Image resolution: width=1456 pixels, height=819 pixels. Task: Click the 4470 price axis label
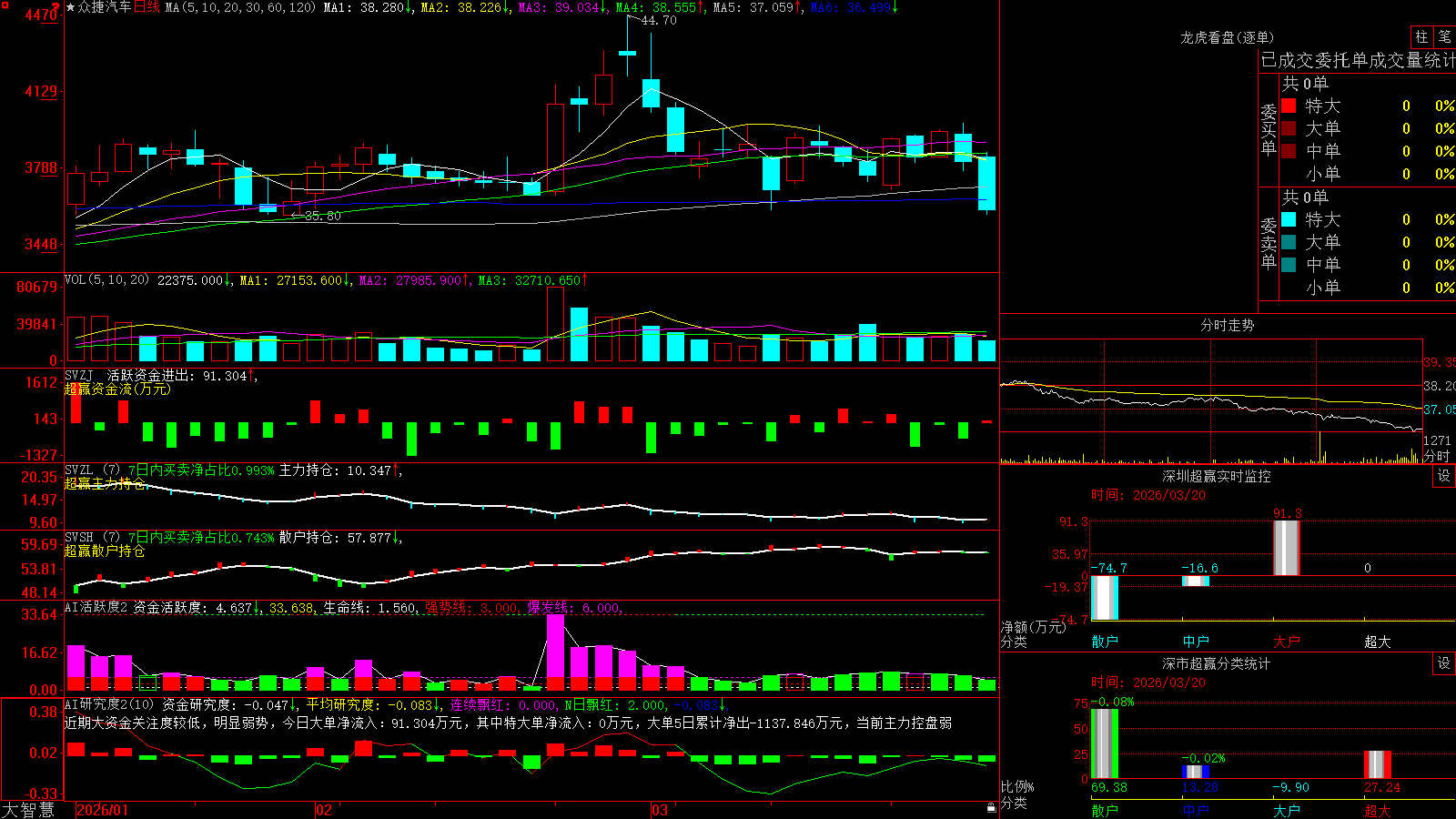41,15
